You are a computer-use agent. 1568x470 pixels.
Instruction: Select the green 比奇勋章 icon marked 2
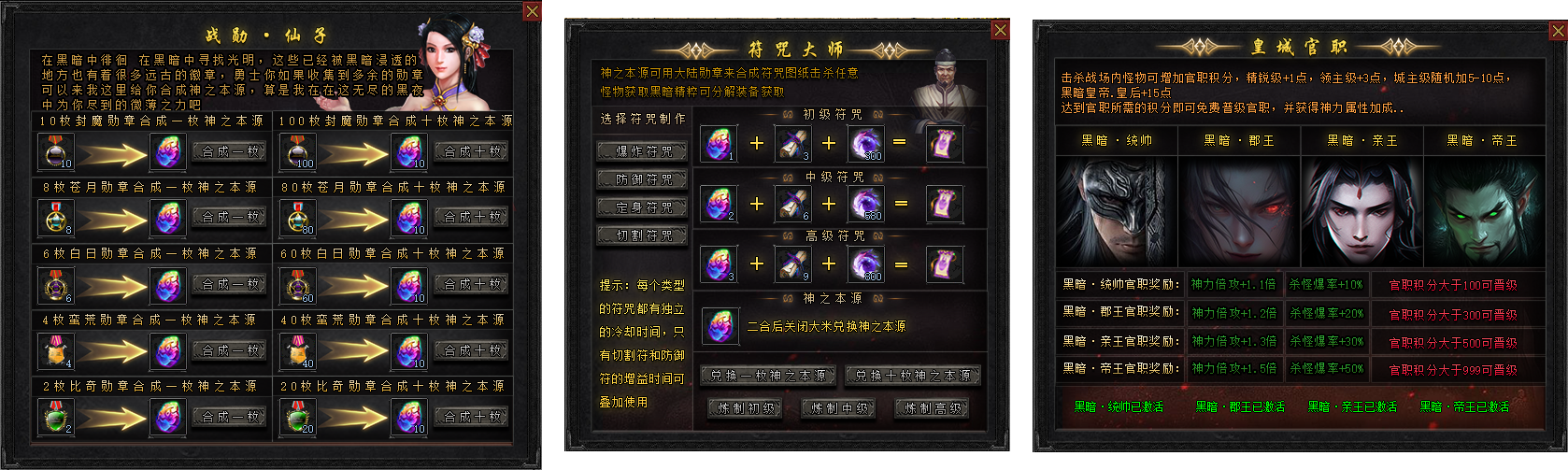(x=55, y=417)
